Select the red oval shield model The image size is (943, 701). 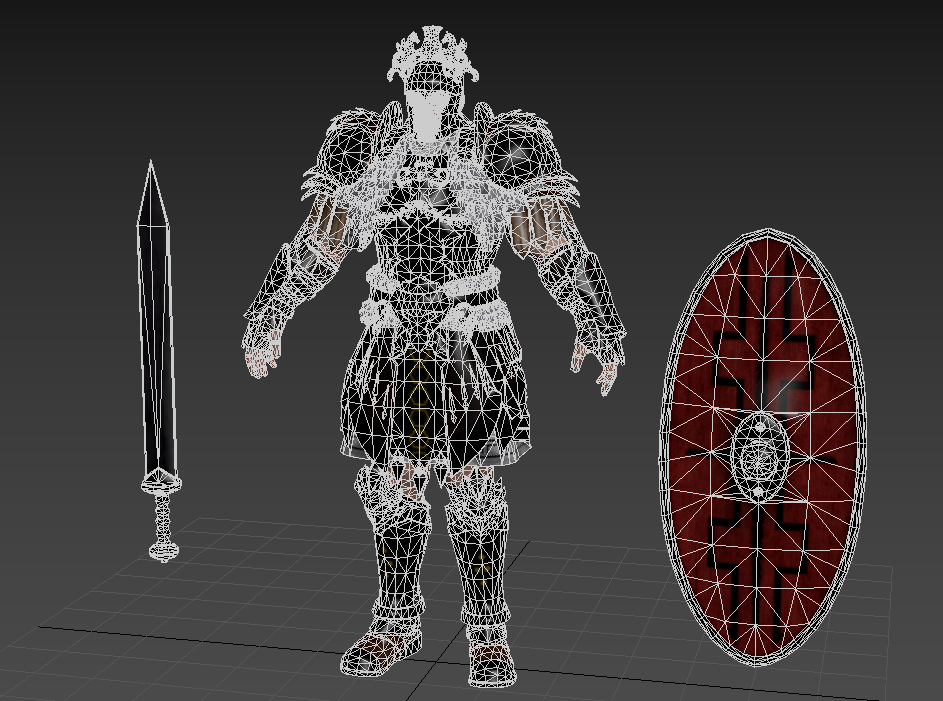[762, 448]
